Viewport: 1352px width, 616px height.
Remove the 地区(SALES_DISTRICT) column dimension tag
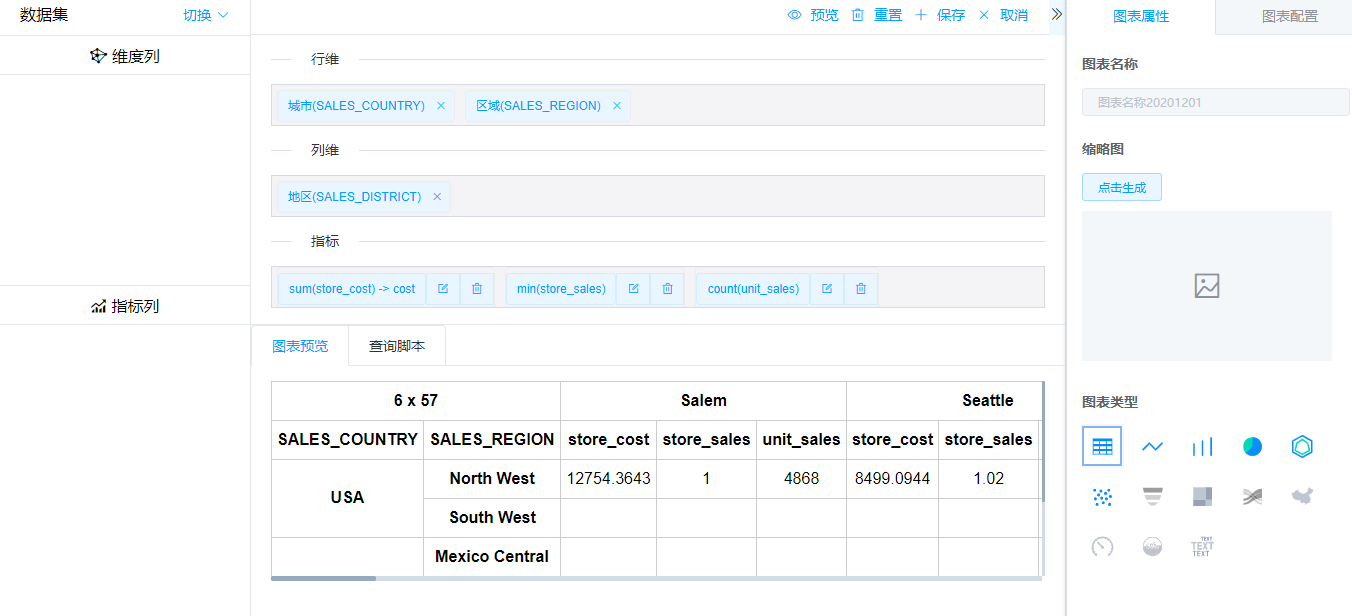tap(437, 197)
